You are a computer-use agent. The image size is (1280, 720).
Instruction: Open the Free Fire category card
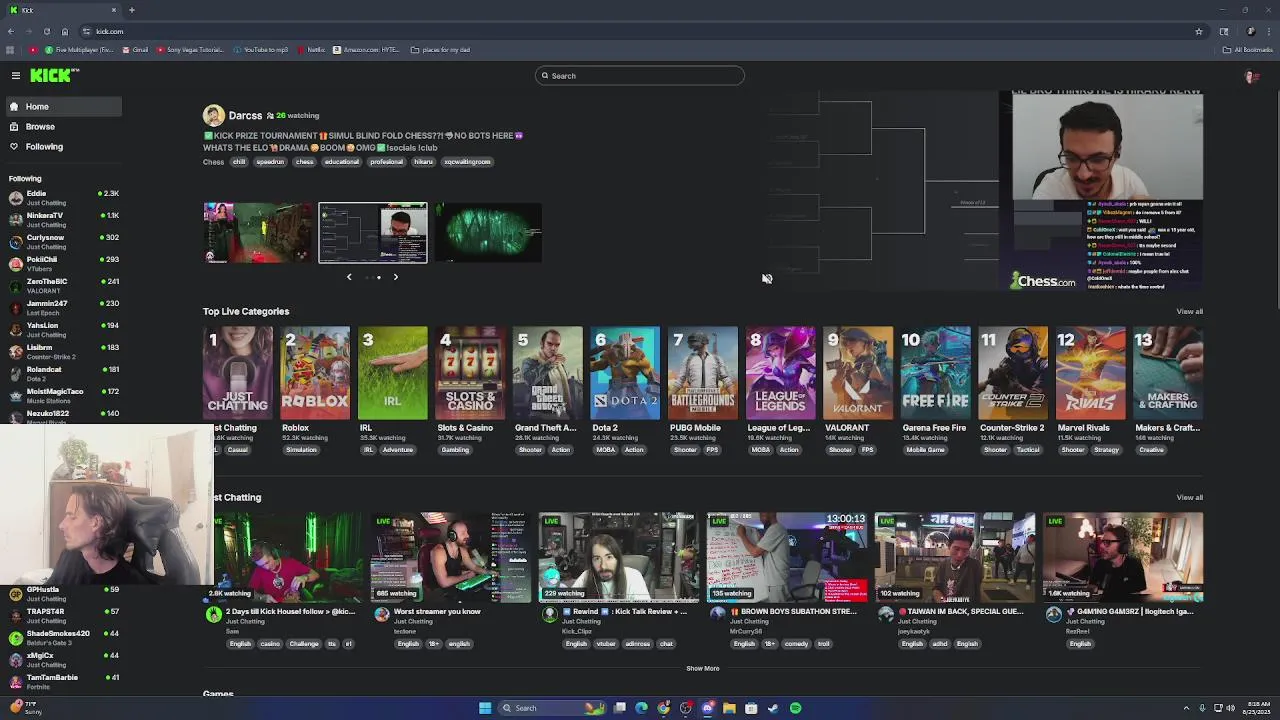click(x=936, y=372)
